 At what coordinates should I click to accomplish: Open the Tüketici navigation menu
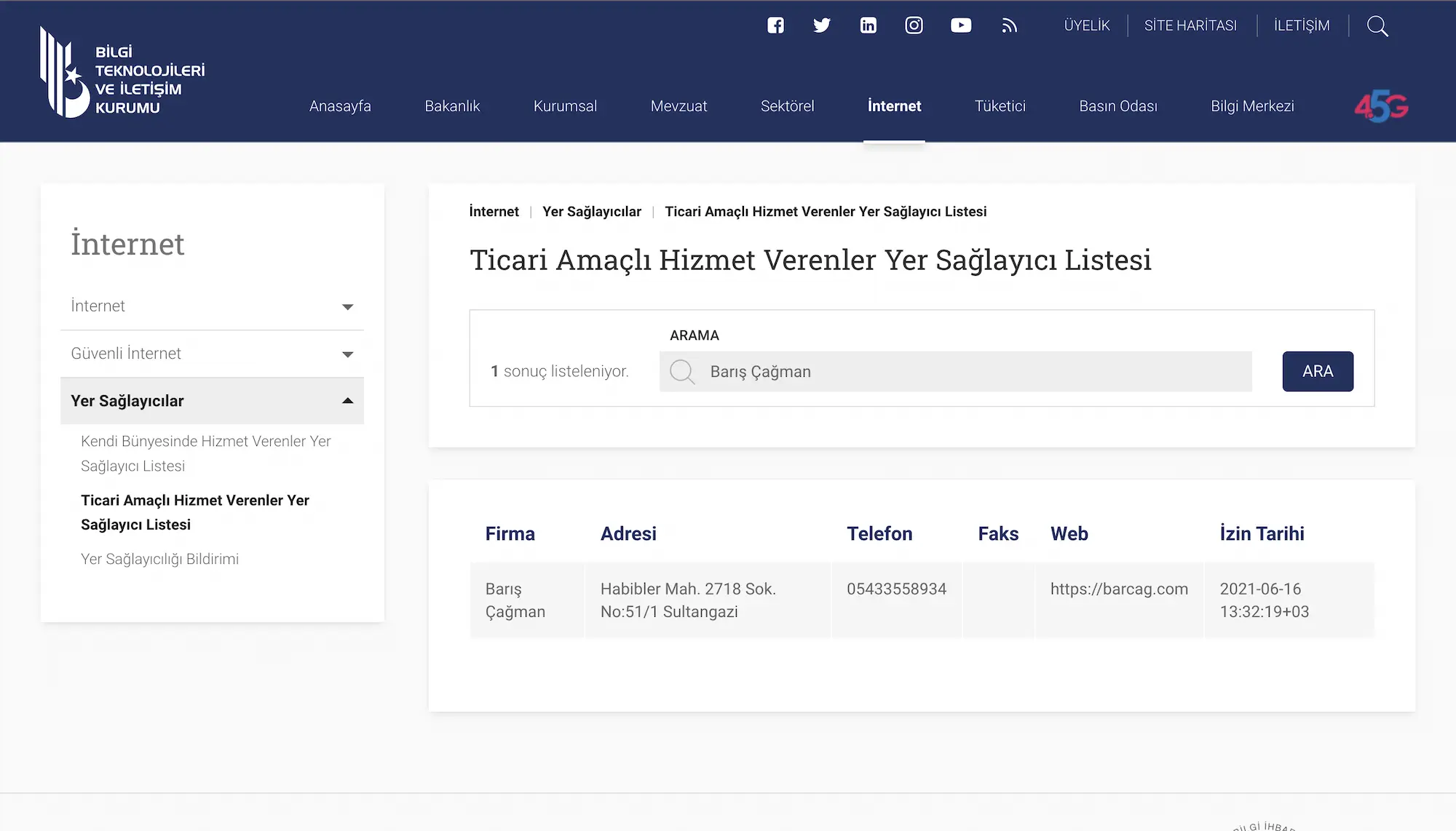(1000, 106)
